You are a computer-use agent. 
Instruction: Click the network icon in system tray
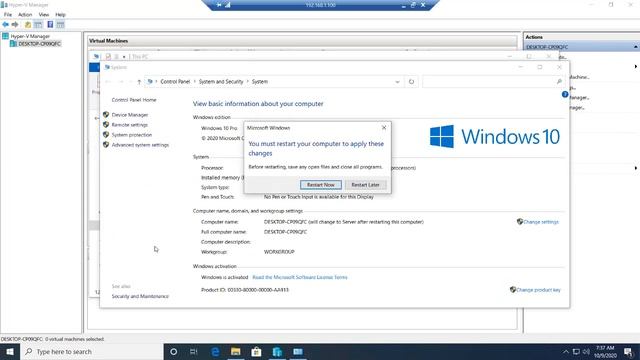pos(576,352)
